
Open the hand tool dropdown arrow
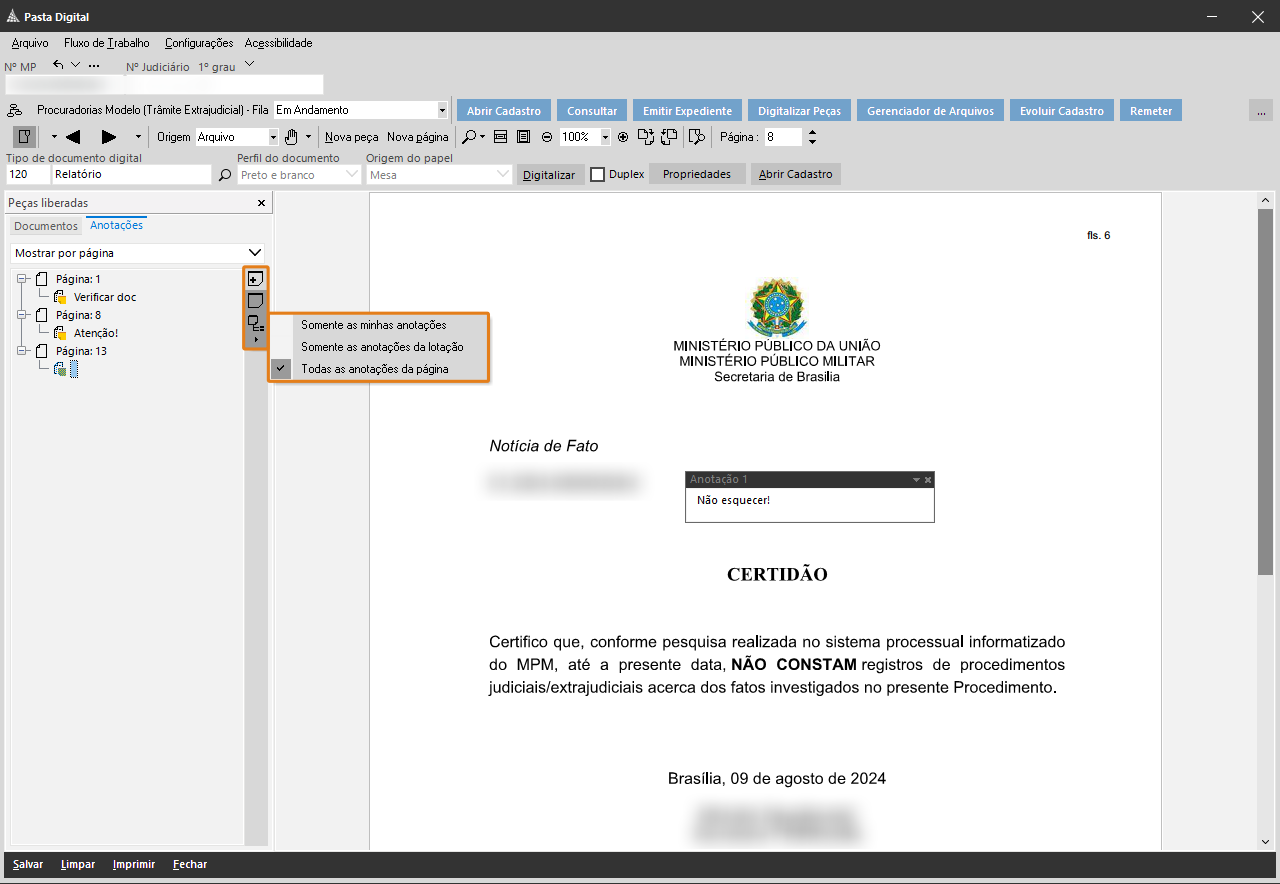pos(308,137)
